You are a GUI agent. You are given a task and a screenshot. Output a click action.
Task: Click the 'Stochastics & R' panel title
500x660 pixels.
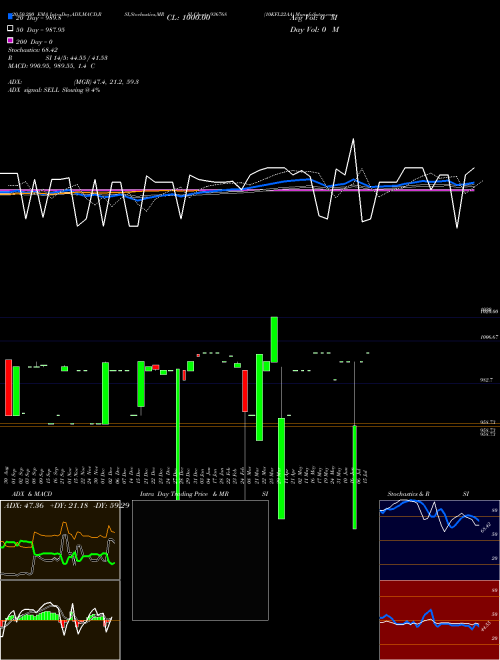[x=409, y=494]
